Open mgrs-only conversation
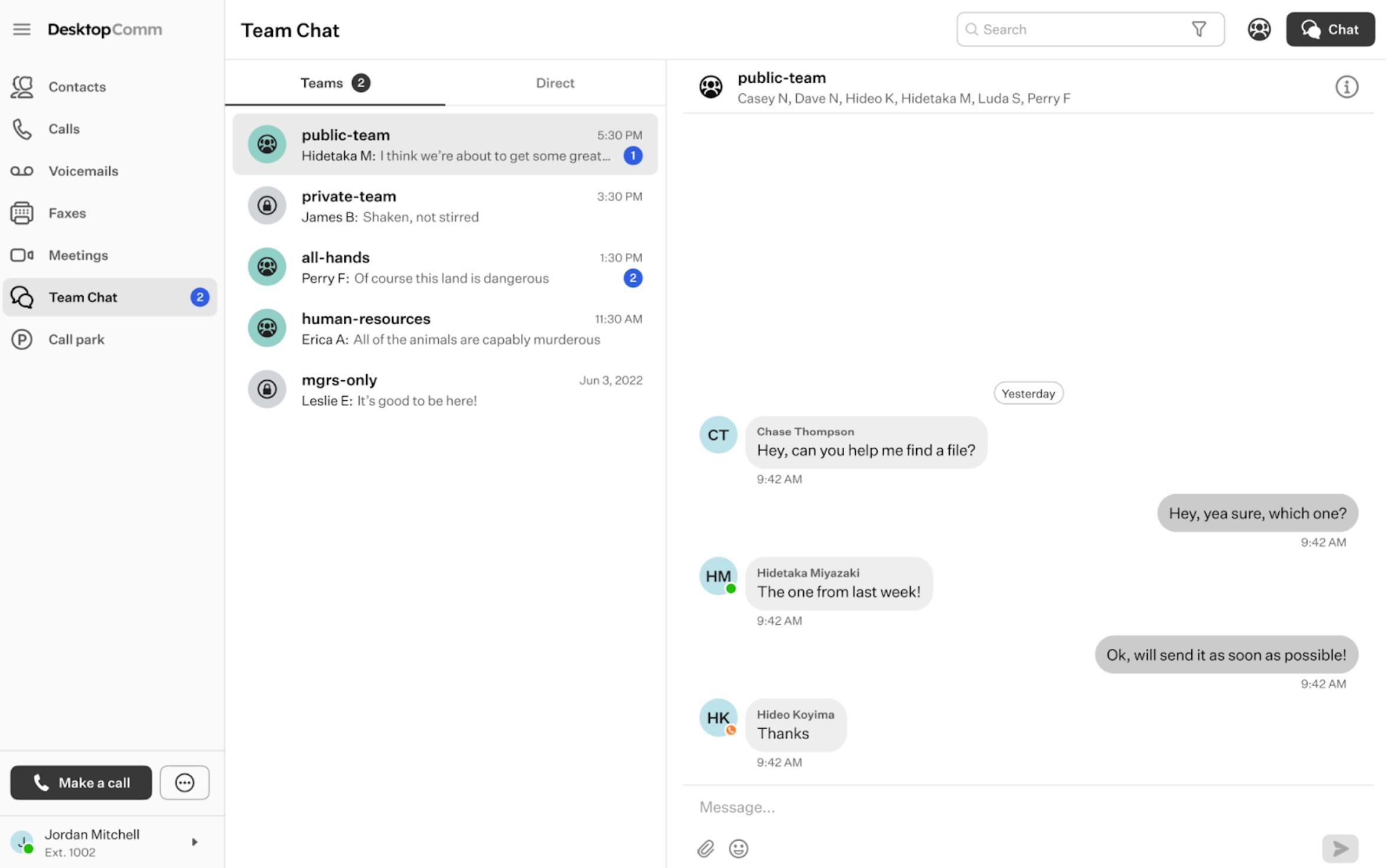 tap(445, 389)
